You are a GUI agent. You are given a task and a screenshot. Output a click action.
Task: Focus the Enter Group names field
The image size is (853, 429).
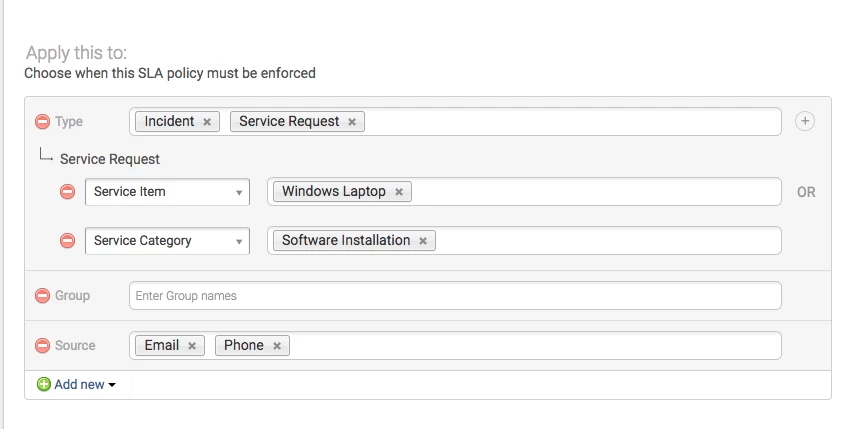point(455,296)
